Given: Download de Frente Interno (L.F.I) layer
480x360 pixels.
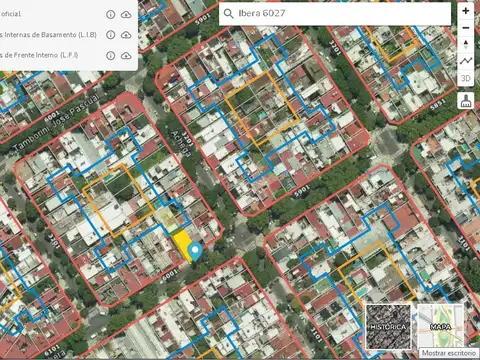Looking at the screenshot, I should coord(126,55).
